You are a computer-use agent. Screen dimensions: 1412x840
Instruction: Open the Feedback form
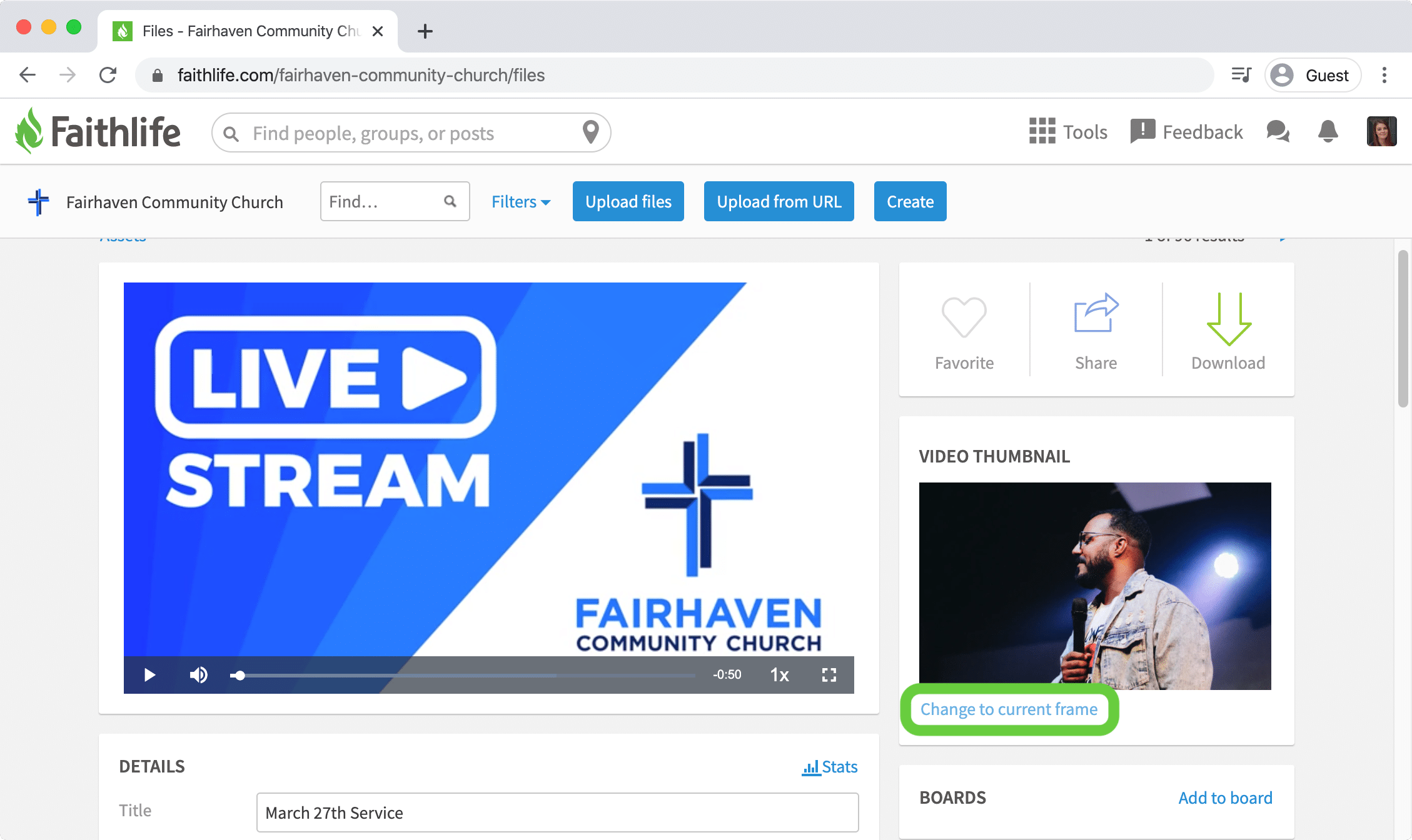pos(1186,132)
